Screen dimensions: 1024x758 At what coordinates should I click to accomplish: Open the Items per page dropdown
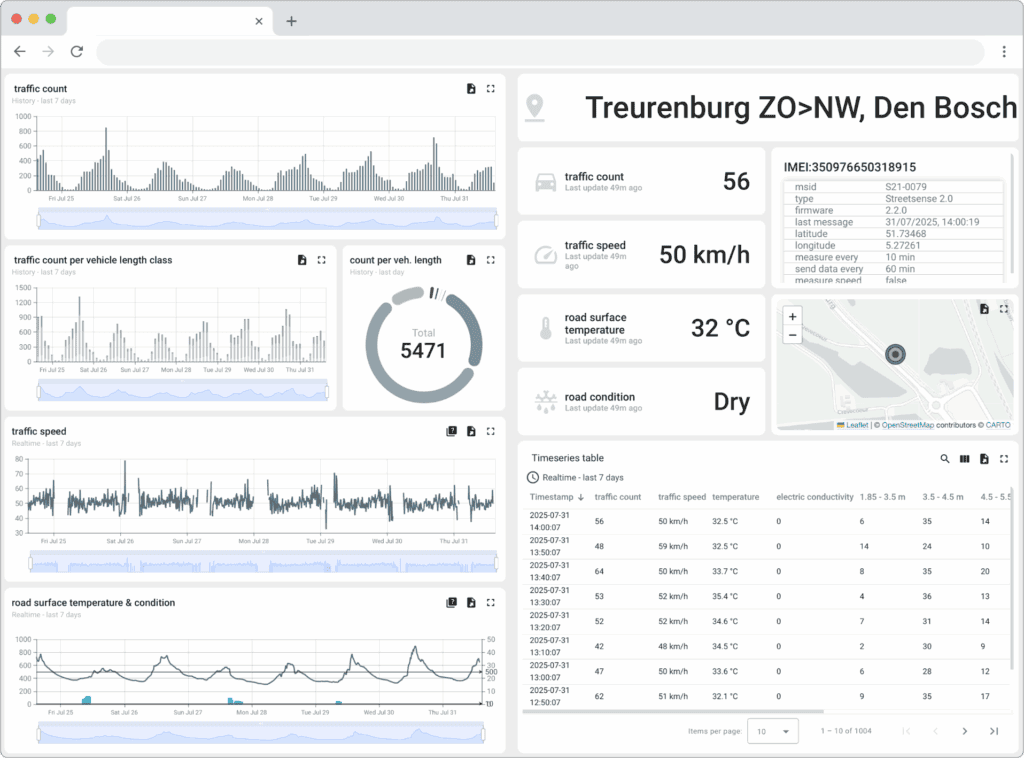click(772, 731)
